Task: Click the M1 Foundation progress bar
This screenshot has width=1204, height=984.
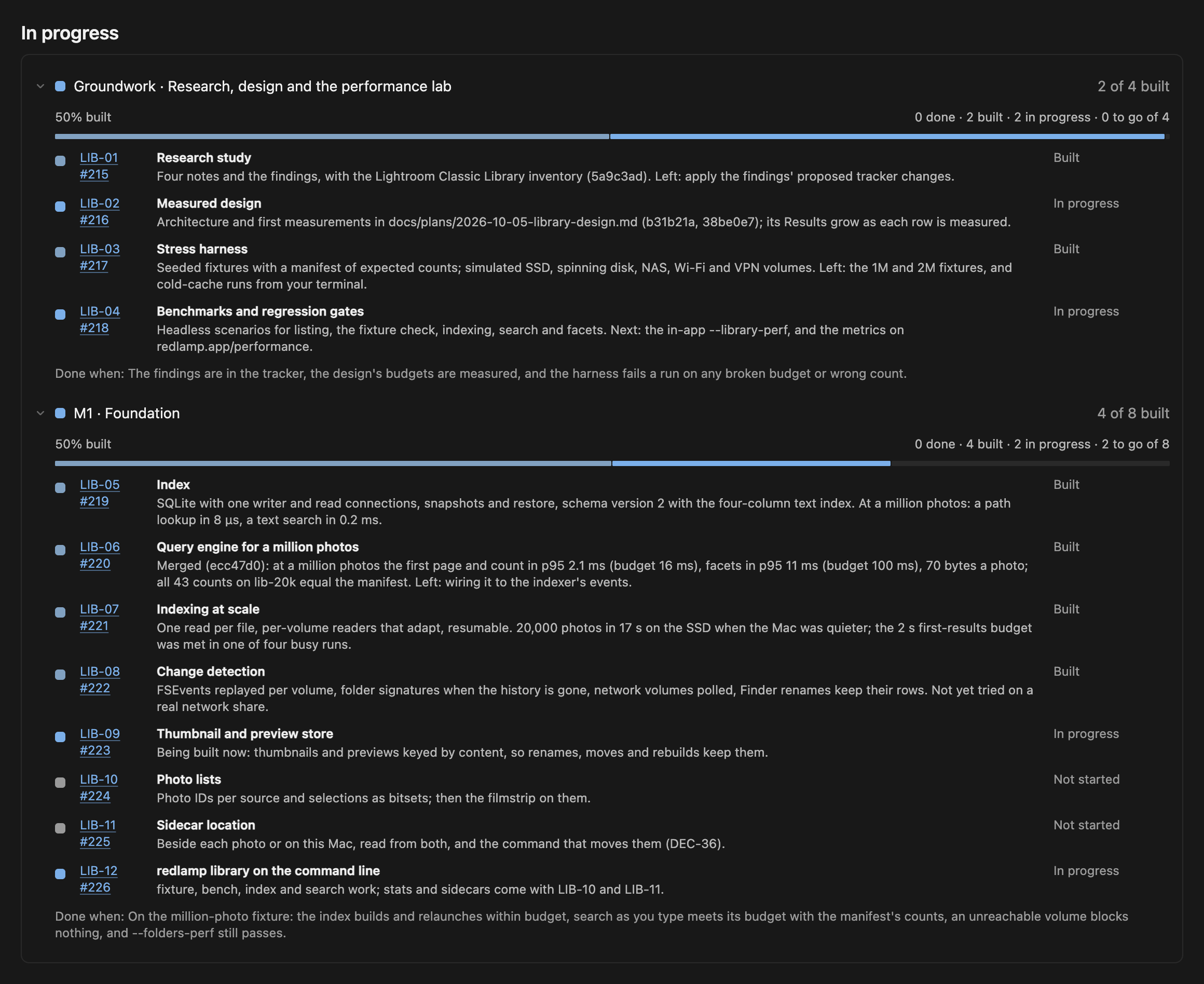Action: 612,463
